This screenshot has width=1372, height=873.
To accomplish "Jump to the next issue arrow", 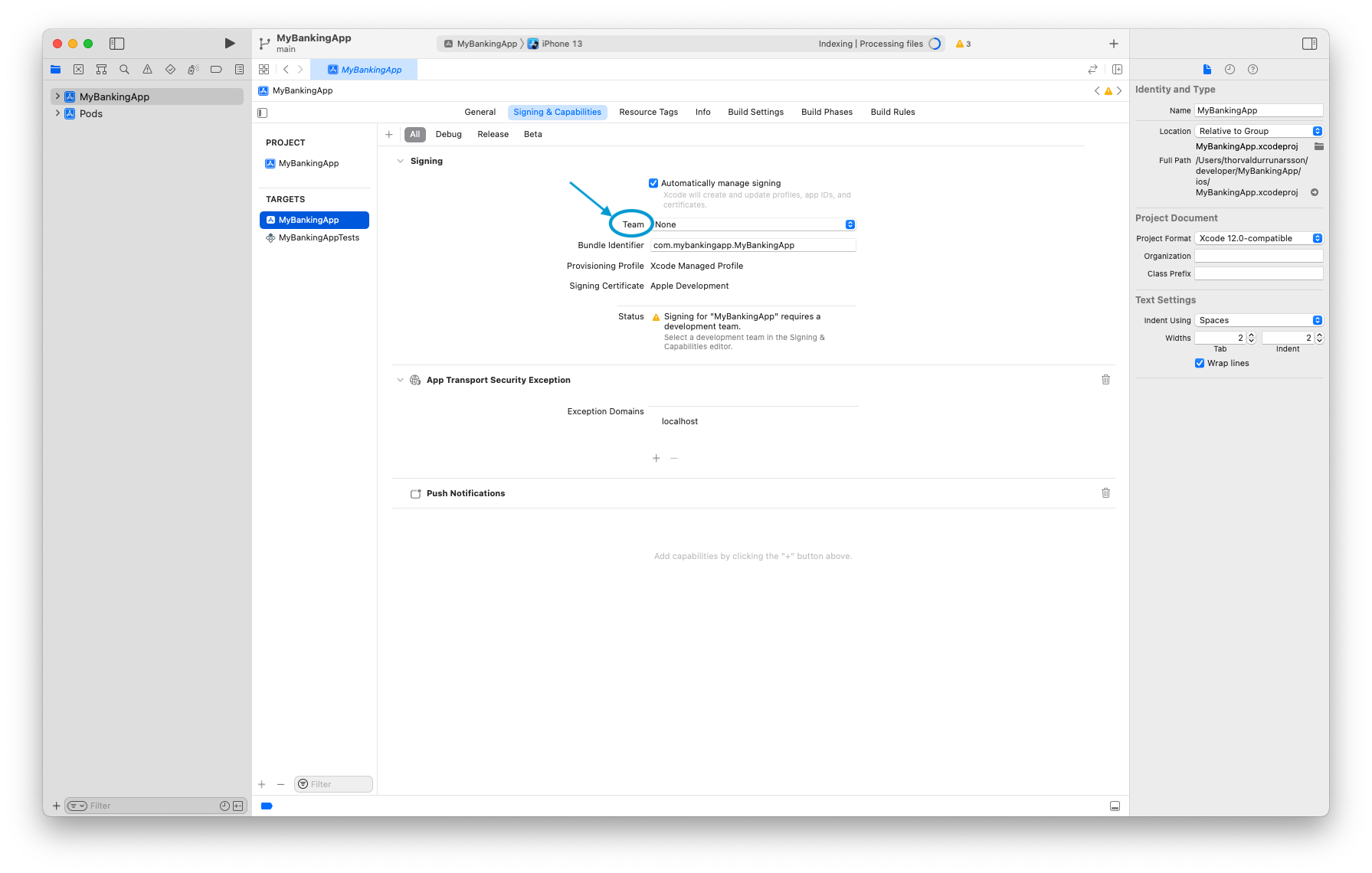I will [x=1119, y=91].
